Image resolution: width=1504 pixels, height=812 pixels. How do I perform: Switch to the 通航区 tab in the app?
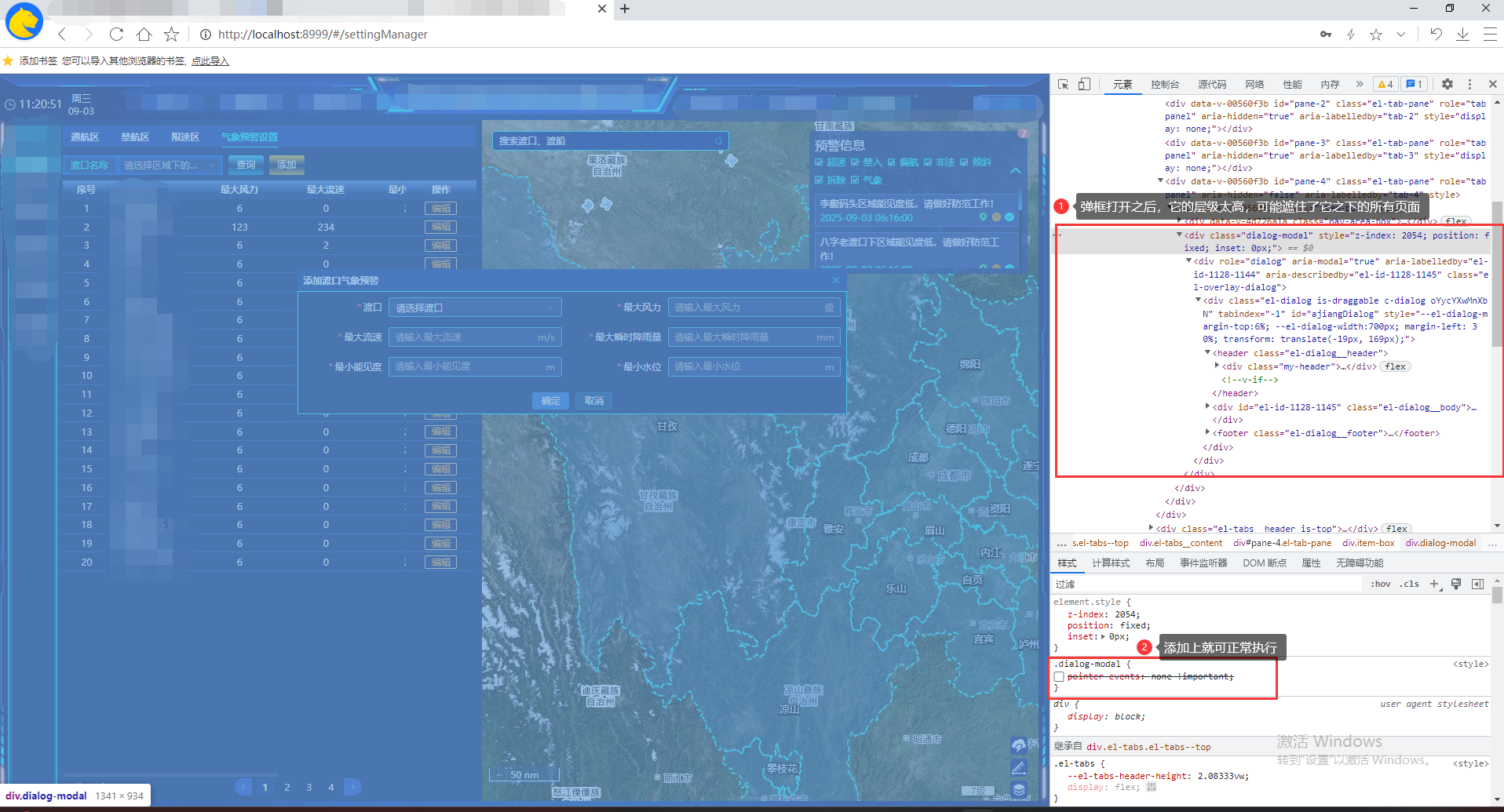click(x=85, y=137)
